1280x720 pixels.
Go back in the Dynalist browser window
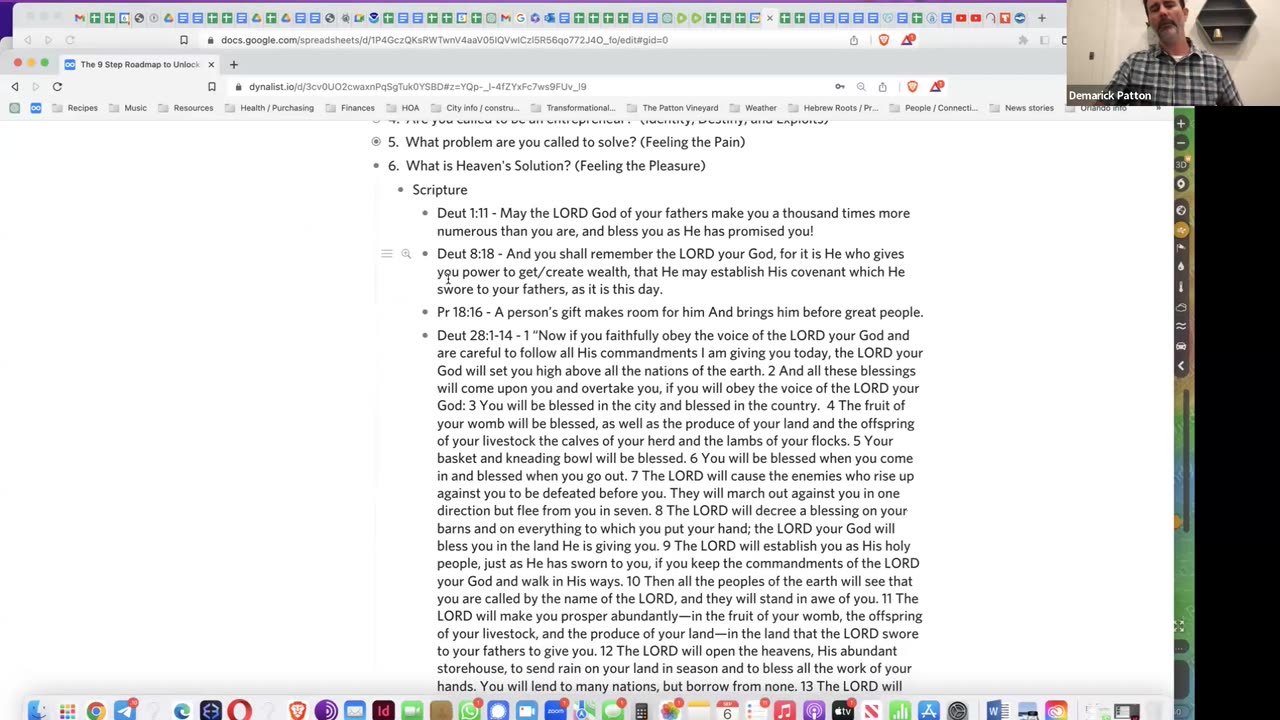click(x=15, y=87)
